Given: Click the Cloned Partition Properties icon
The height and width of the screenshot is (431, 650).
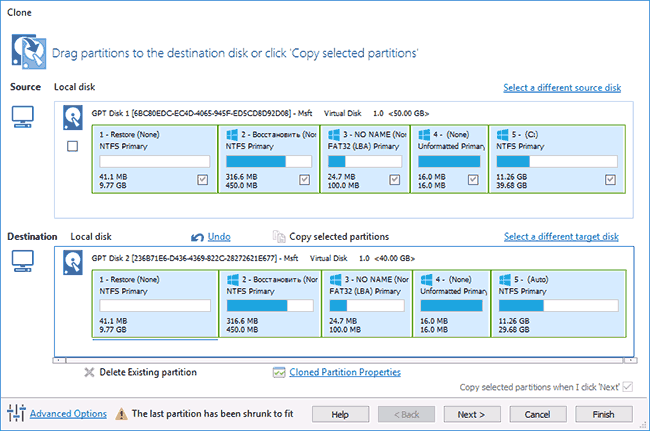Looking at the screenshot, I should (279, 373).
